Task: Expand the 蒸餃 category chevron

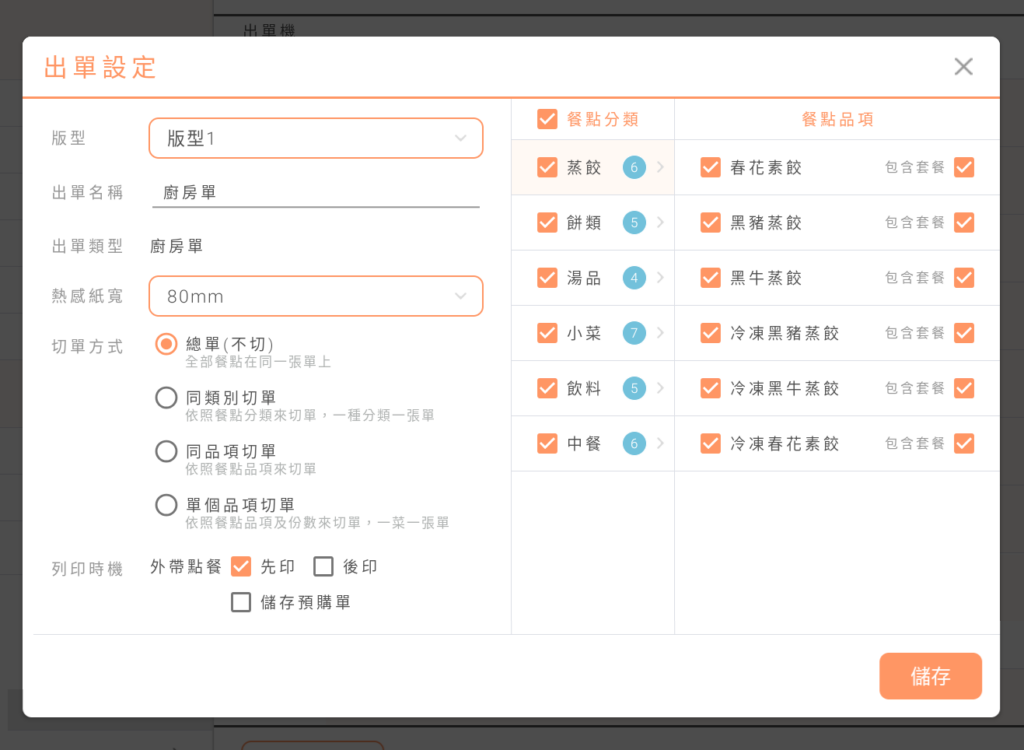Action: click(x=660, y=167)
